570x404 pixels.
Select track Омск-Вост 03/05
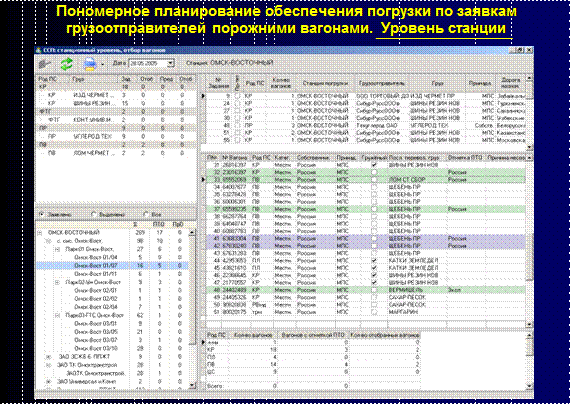pyautogui.click(x=96, y=332)
